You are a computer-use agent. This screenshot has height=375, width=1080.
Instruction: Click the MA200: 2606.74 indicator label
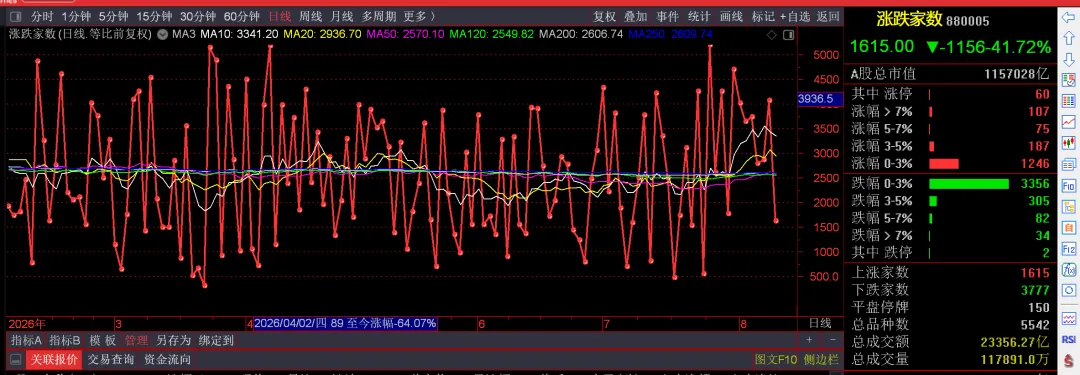[x=581, y=33]
